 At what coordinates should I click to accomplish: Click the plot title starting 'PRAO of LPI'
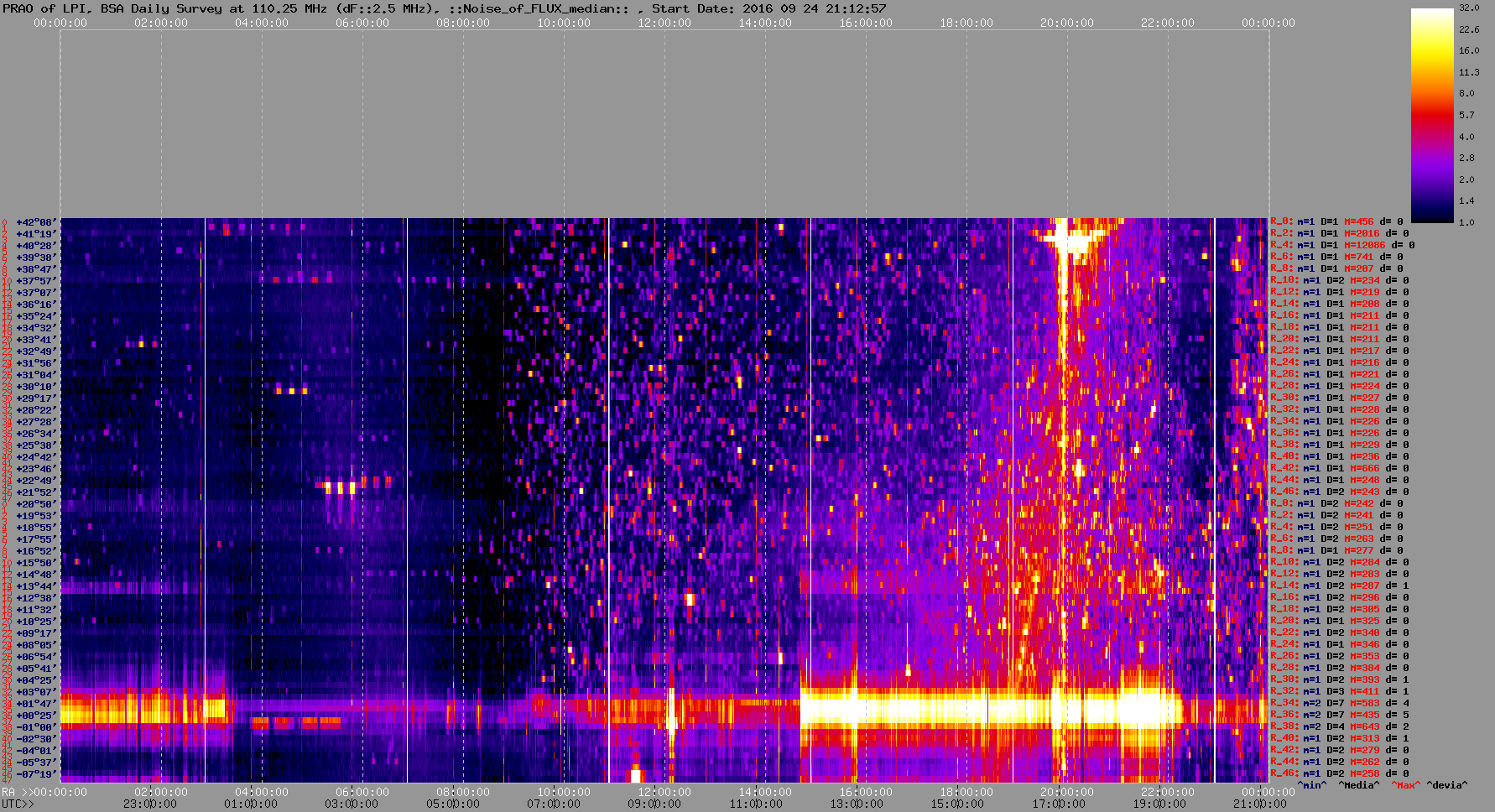click(x=445, y=8)
